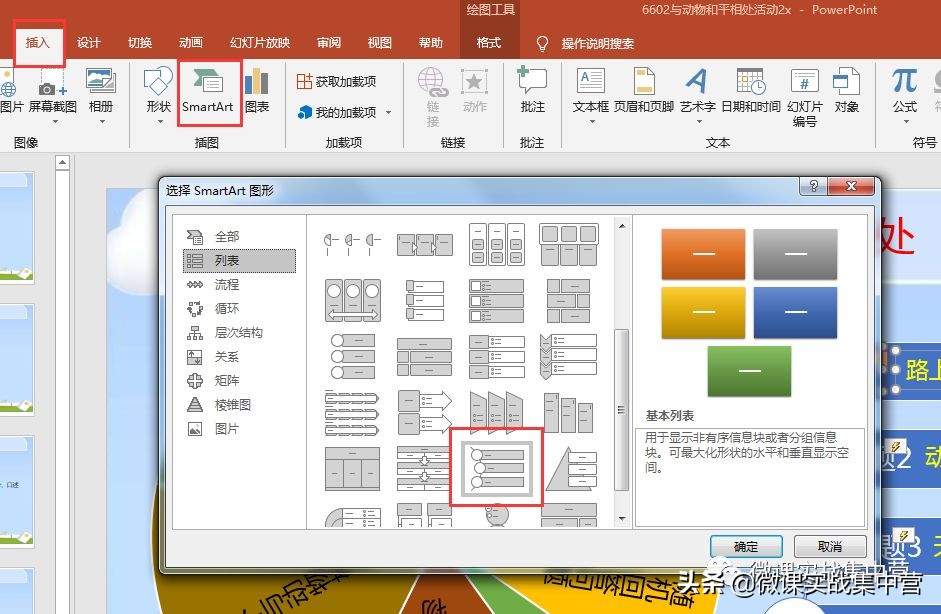Viewport: 941px width, 614px height.
Task: Close the SmartArt dialog
Action: [850, 186]
